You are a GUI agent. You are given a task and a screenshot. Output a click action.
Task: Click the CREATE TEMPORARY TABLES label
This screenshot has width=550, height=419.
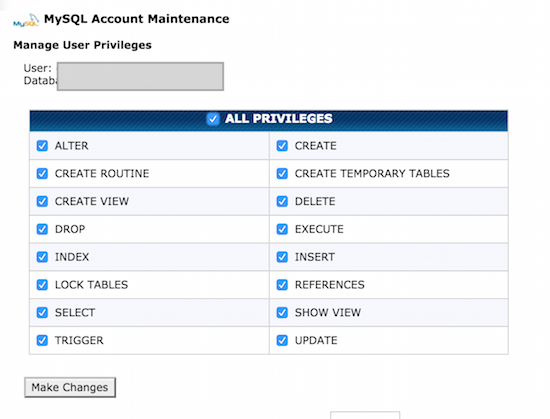[372, 173]
